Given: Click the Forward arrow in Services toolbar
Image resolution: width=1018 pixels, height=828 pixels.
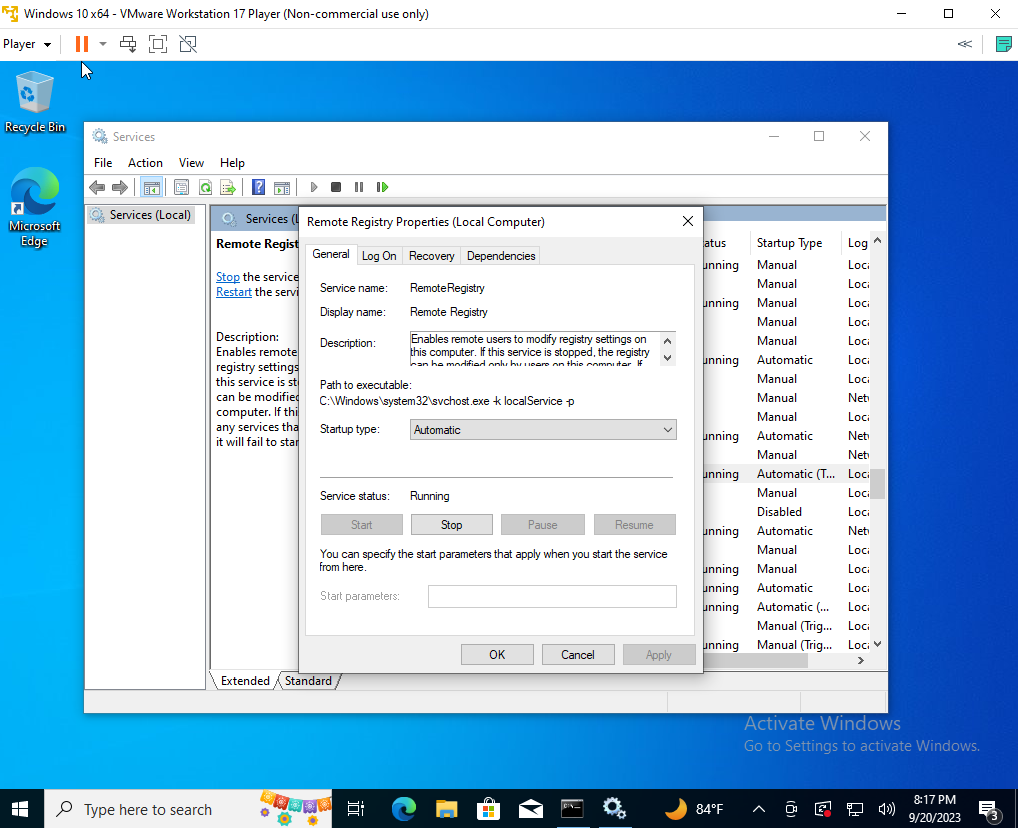Looking at the screenshot, I should pyautogui.click(x=120, y=188).
